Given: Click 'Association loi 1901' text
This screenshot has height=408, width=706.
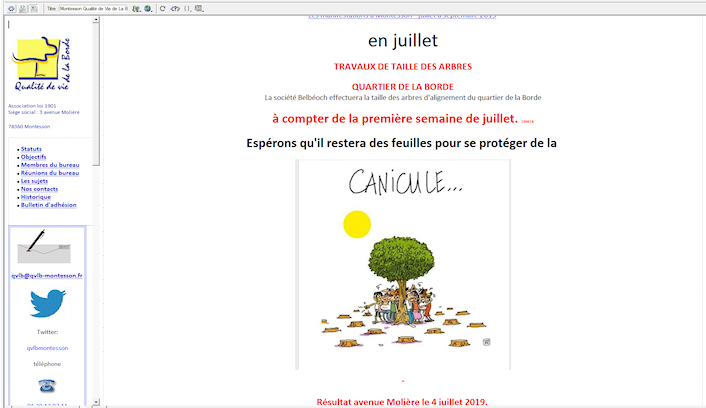Looking at the screenshot, I should click(32, 106).
